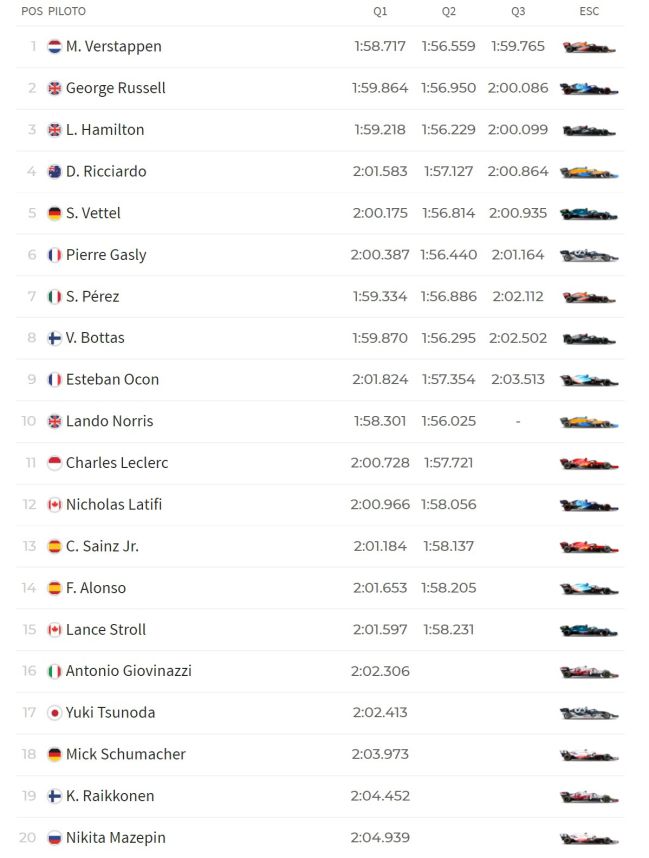Click the PILOTO column header
The width and height of the screenshot is (649, 858).
pyautogui.click(x=67, y=12)
